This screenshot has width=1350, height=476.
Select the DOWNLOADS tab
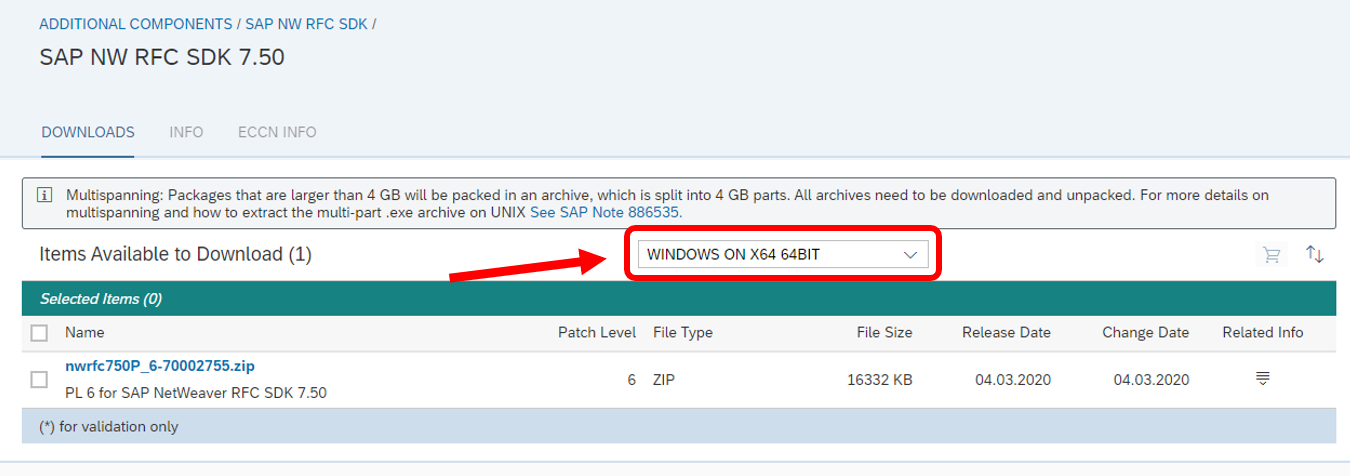point(88,132)
